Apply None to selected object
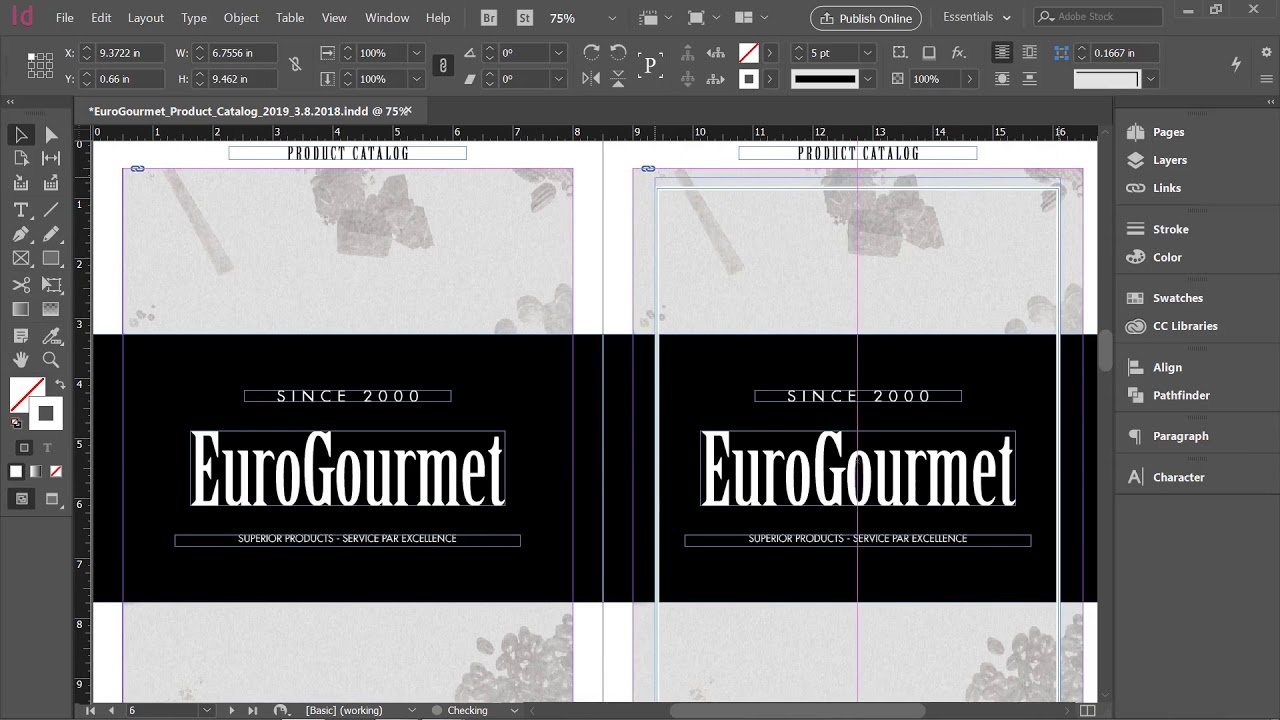Image resolution: width=1280 pixels, height=720 pixels. (55, 471)
